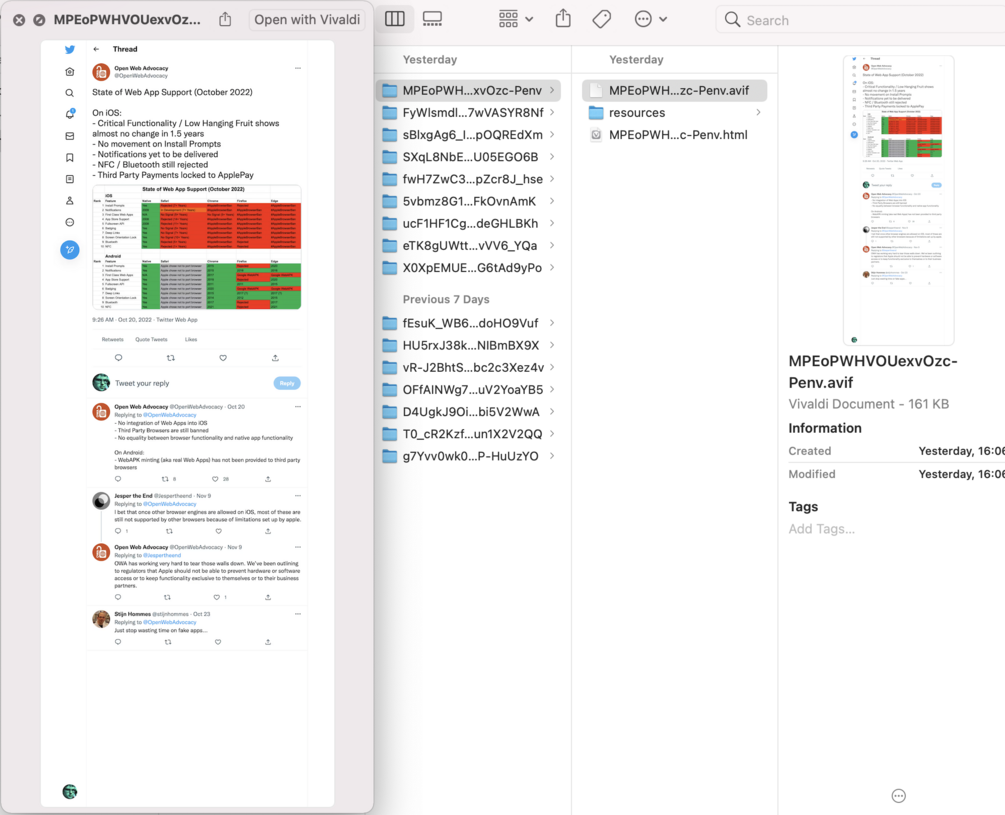Click the Add Tags field
This screenshot has height=815, width=1005.
point(822,529)
